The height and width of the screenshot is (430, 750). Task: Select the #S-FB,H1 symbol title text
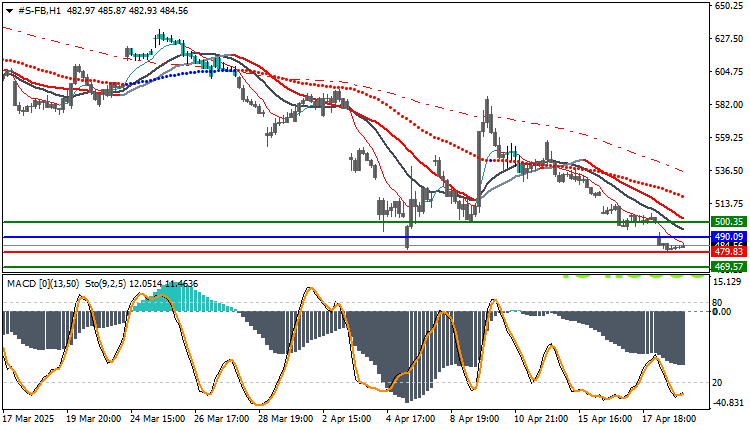coord(39,11)
